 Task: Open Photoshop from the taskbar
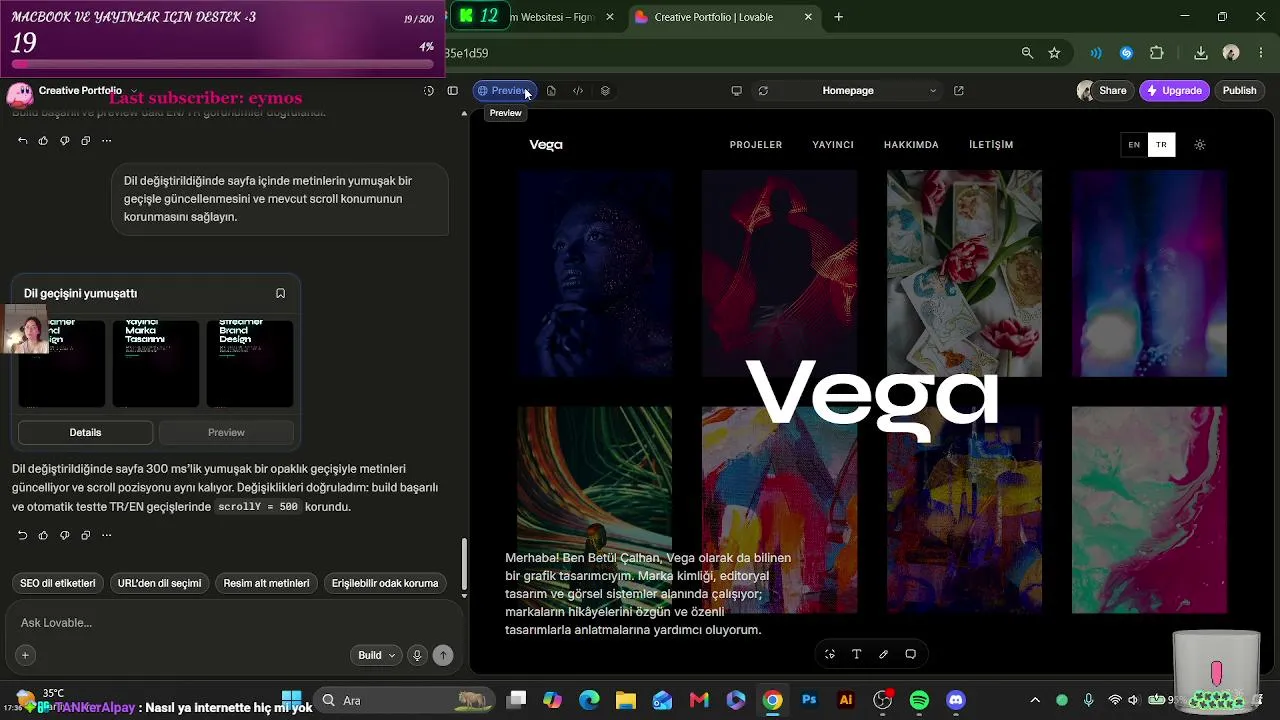(x=809, y=700)
